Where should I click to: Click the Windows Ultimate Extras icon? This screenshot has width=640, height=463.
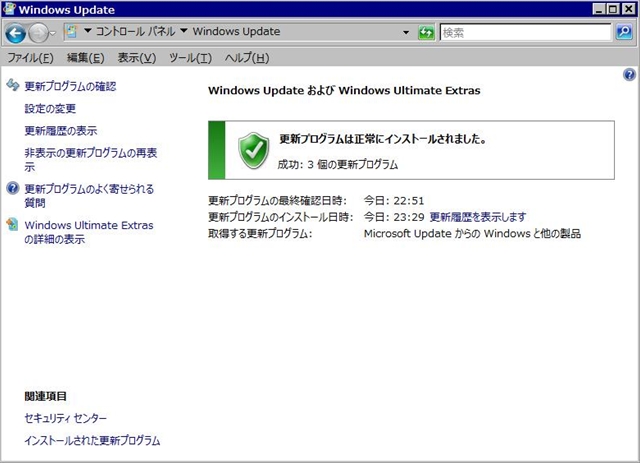13,224
